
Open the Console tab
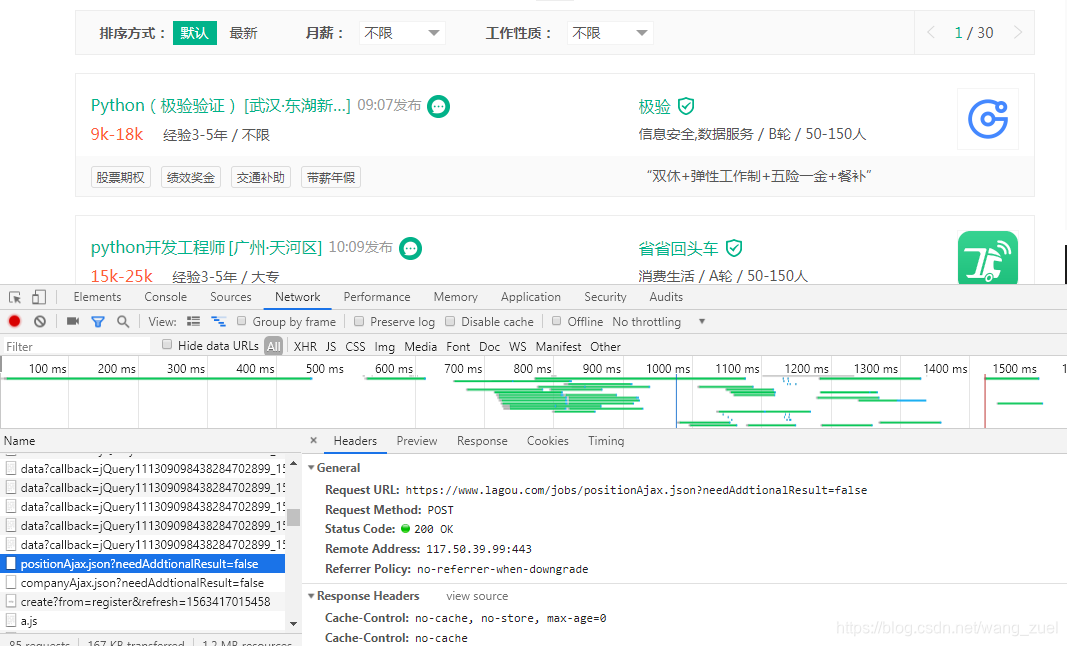(165, 297)
